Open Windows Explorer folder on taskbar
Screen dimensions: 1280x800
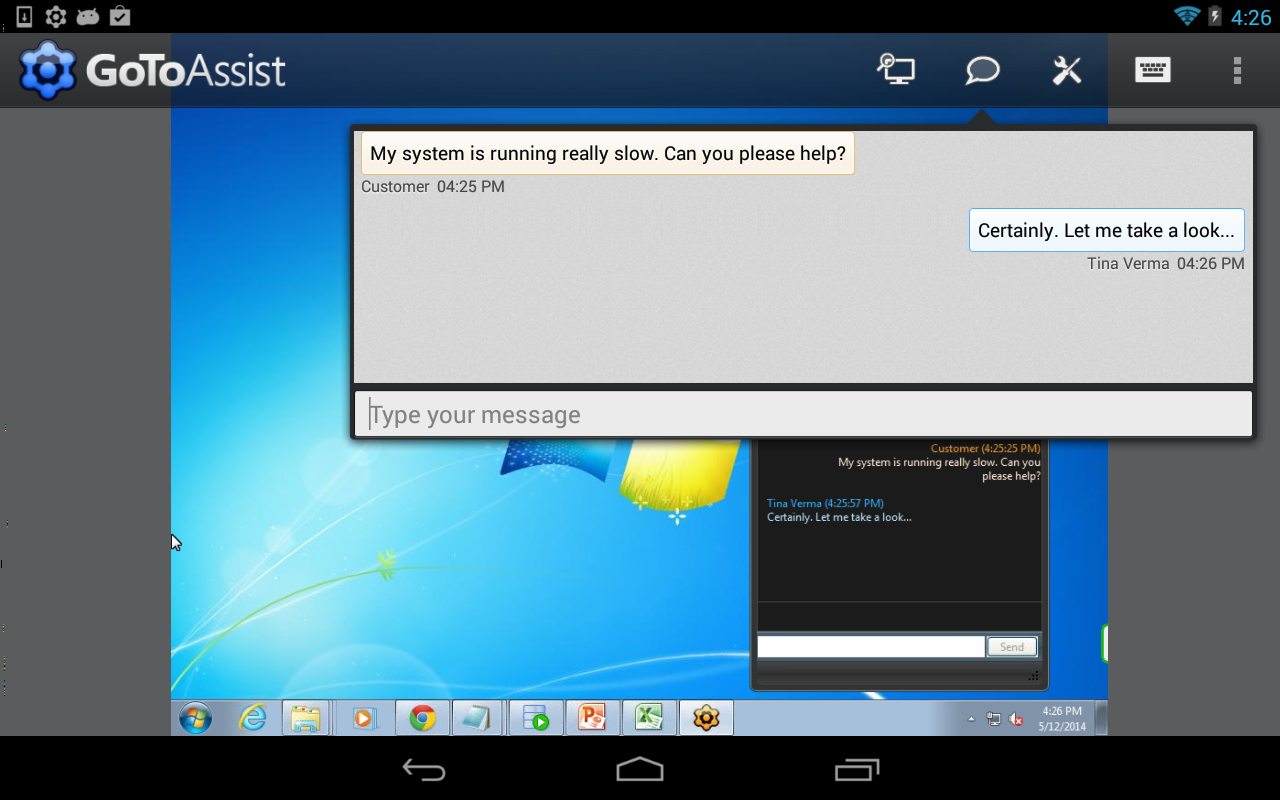point(306,718)
